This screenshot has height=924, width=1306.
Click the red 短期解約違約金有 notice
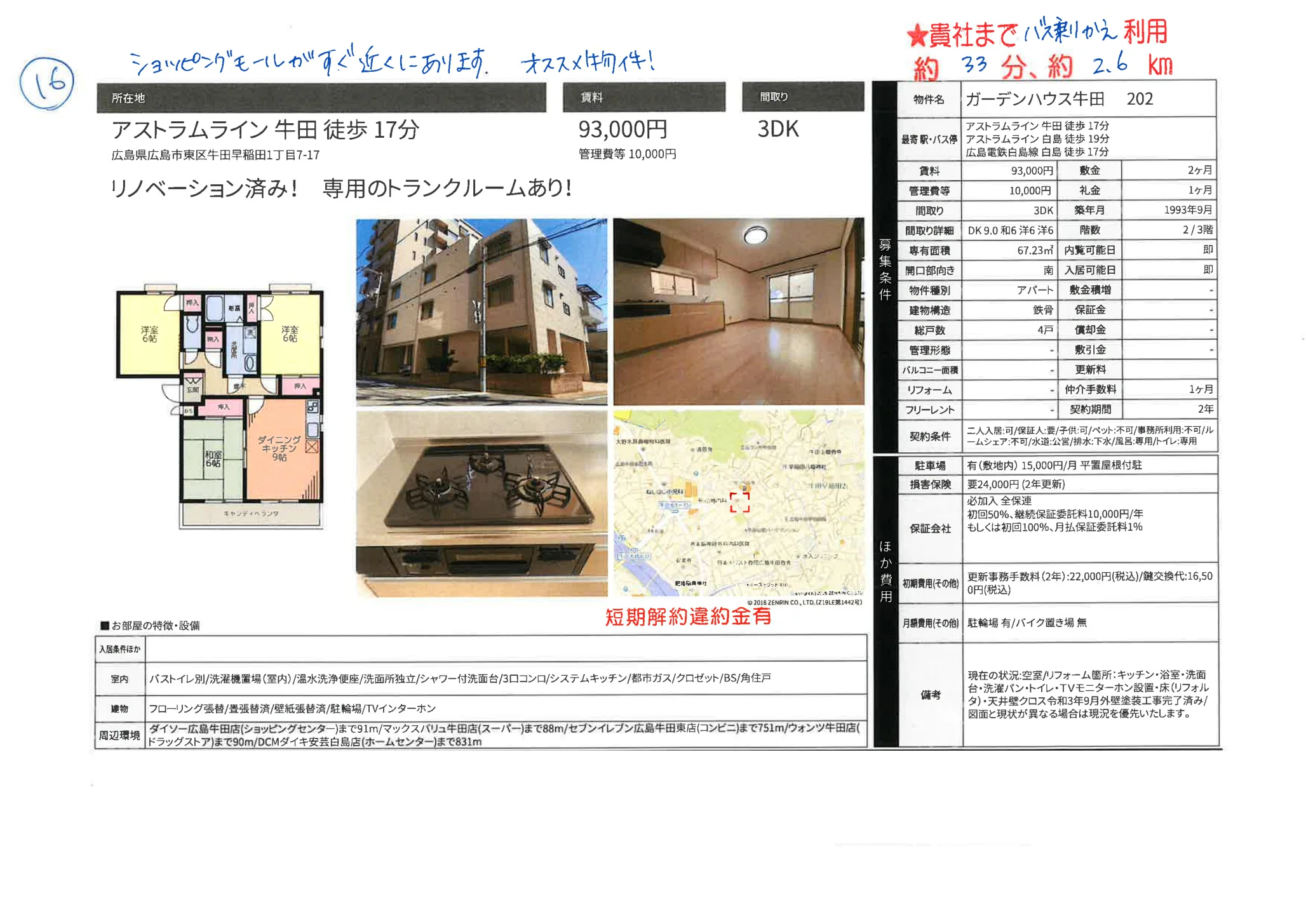(688, 617)
